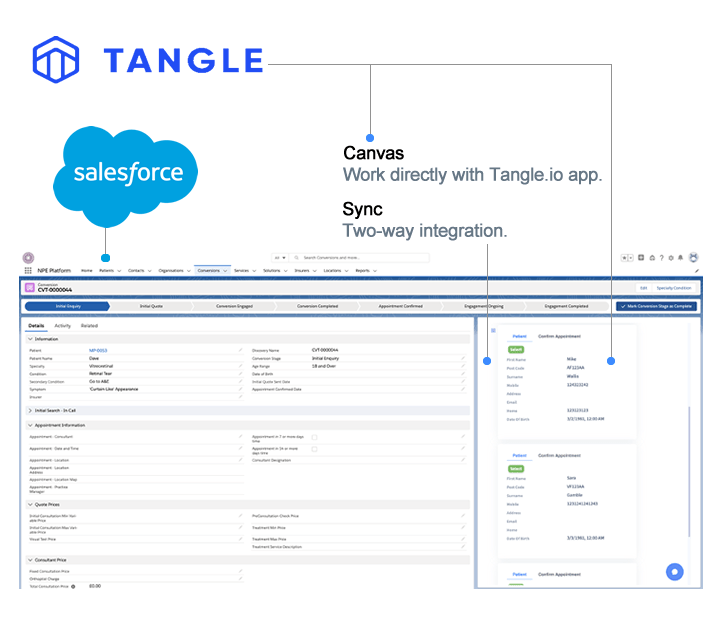This screenshot has height=630, width=722.
Task: Open the Conversions nav dropdown chevron
Action: [x=225, y=271]
